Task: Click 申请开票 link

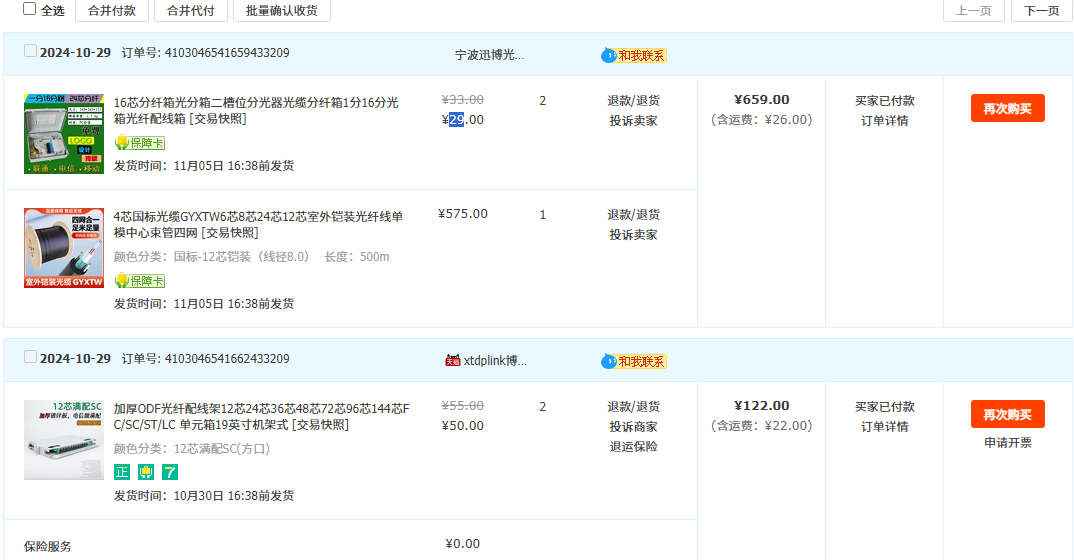Action: point(1007,443)
